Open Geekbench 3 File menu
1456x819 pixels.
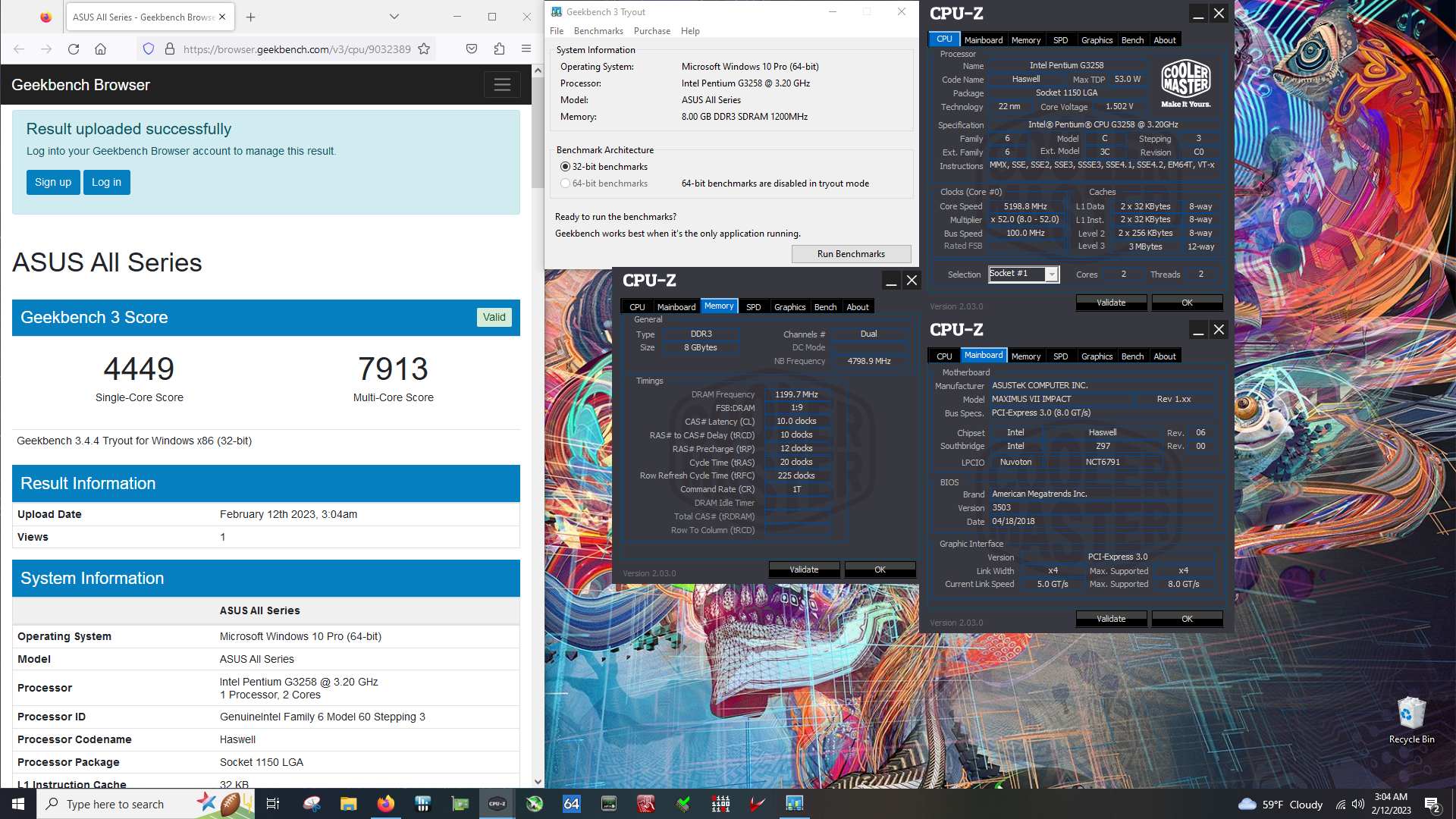pyautogui.click(x=557, y=31)
